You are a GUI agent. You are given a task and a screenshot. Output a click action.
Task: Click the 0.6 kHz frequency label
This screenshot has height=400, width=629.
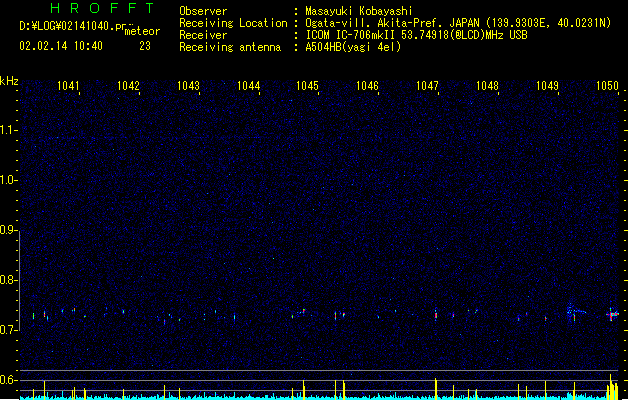point(8,380)
